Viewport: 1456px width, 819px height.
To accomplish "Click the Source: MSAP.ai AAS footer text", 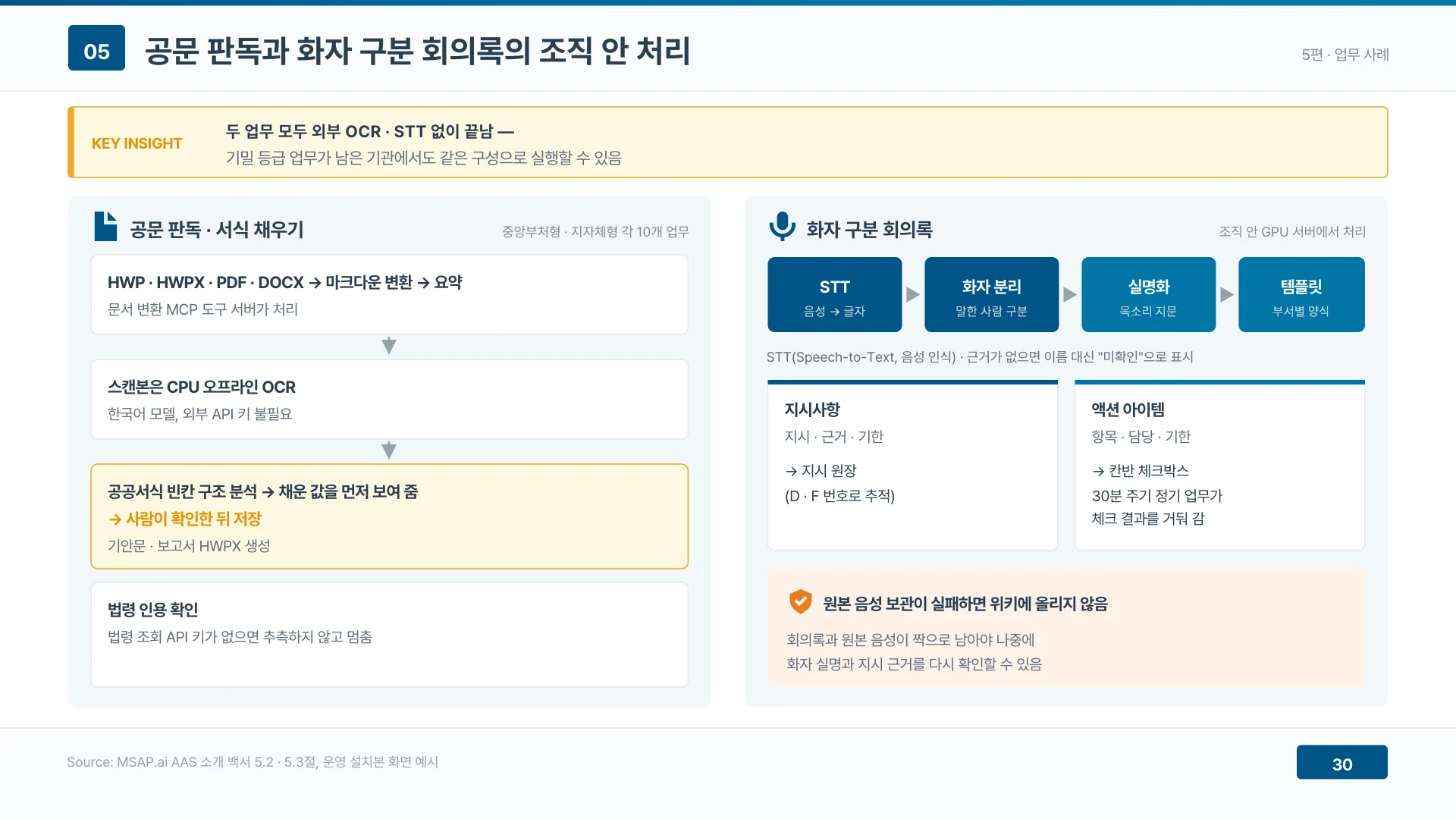I will (x=253, y=762).
